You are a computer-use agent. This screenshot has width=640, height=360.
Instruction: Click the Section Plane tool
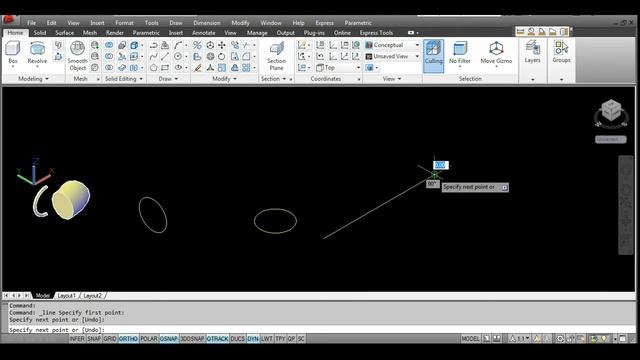276,56
